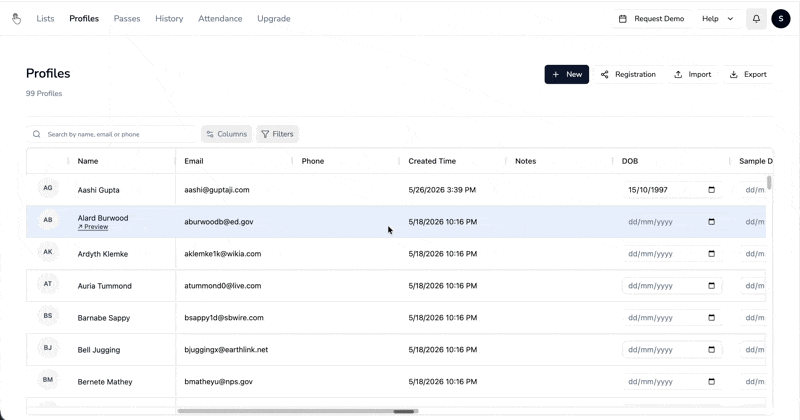Open the Registration share button
Screen dimensions: 800x420
[x=628, y=75]
